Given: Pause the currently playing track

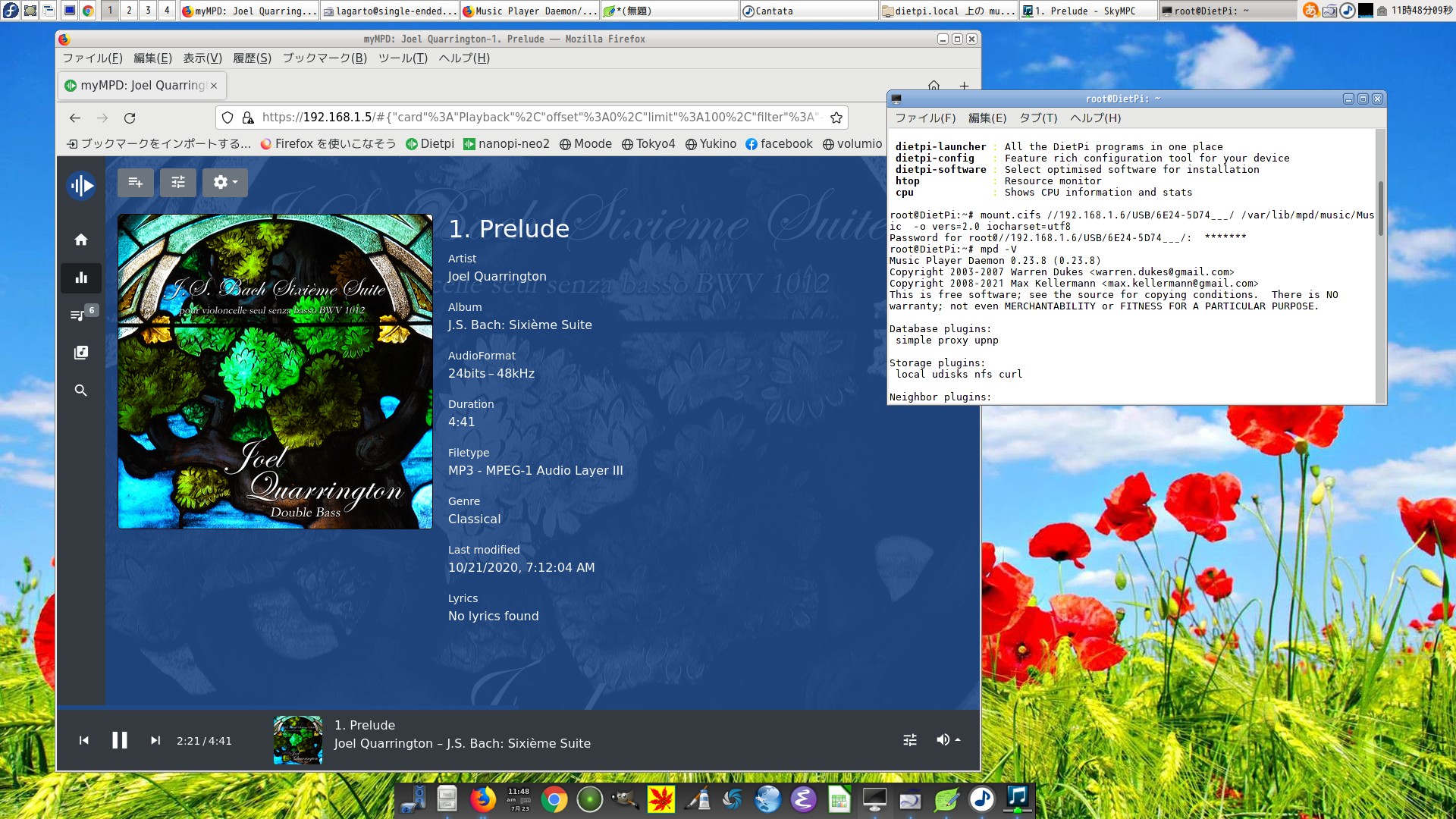Looking at the screenshot, I should pyautogui.click(x=120, y=740).
